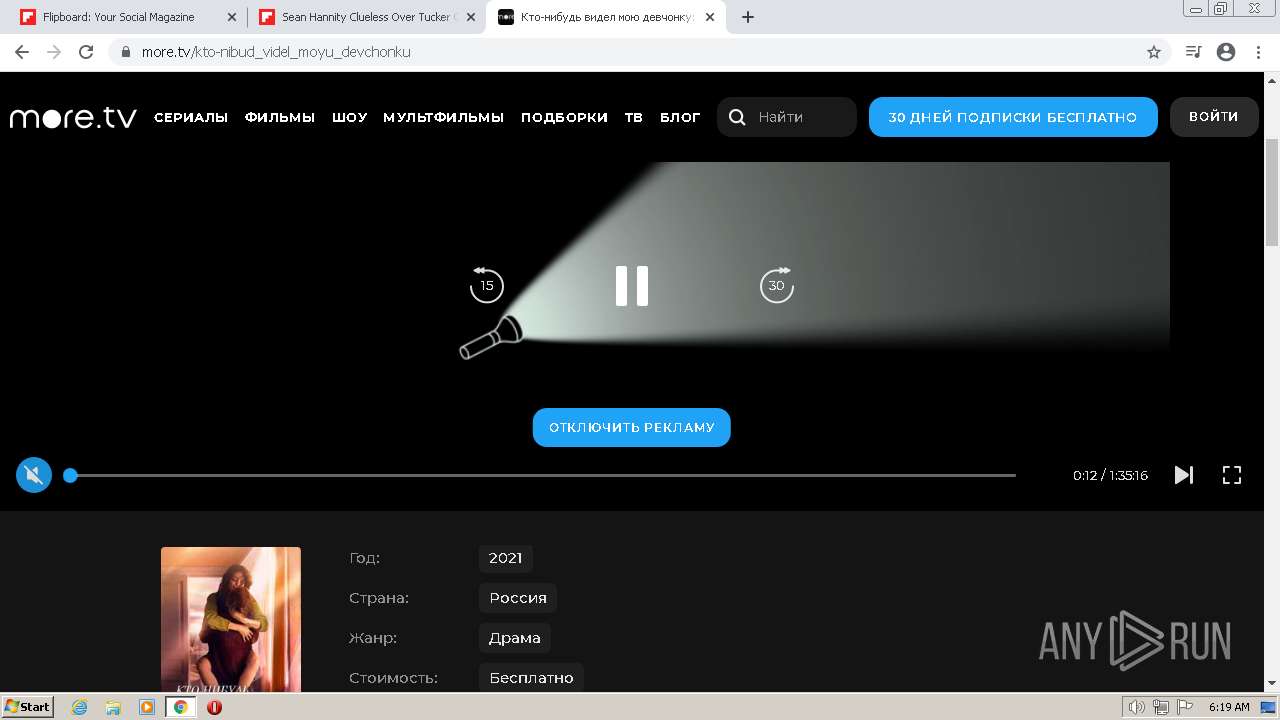Click the page vertical scrollbar
Viewport: 1280px width, 720px height.
(x=1272, y=190)
